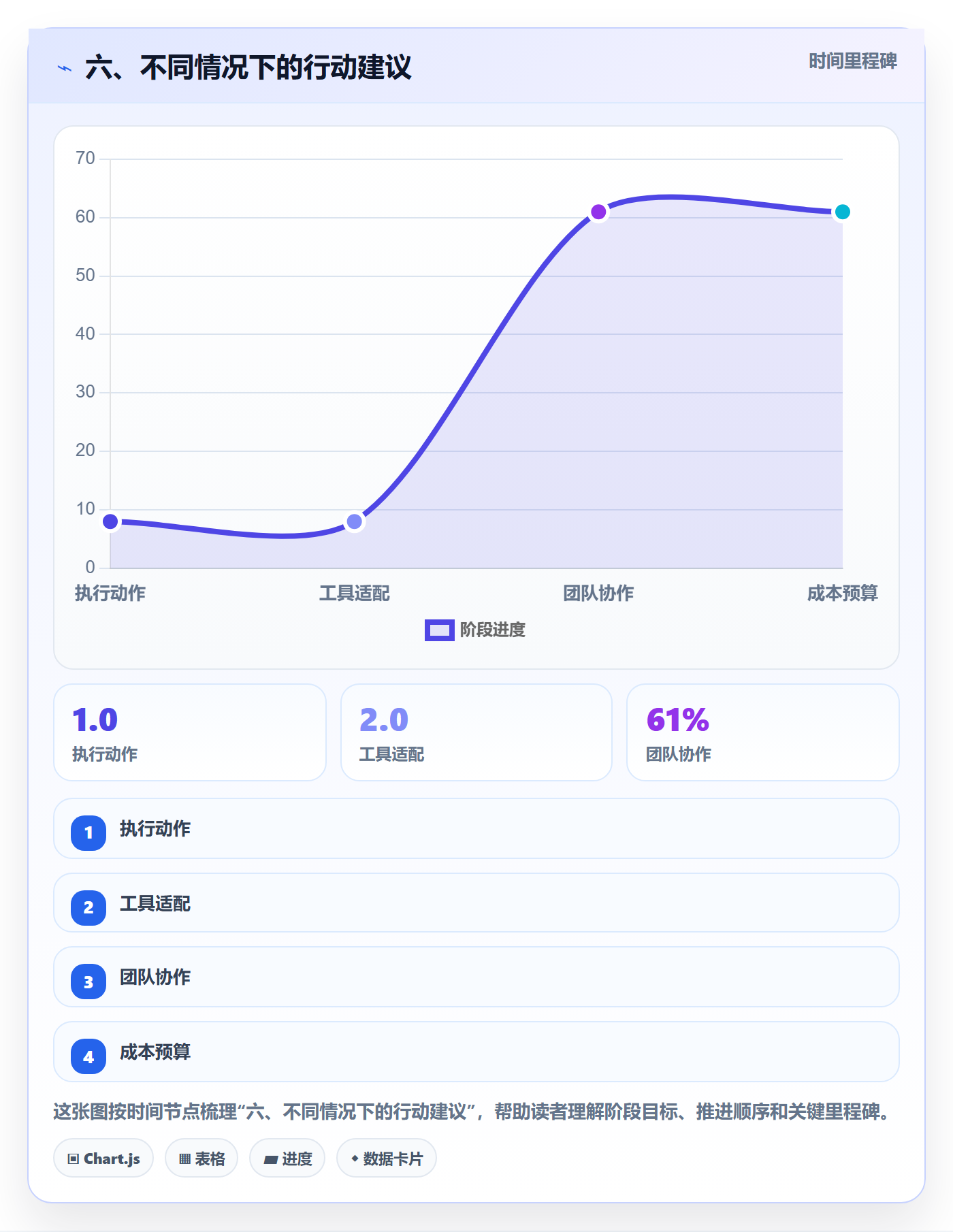Click the lightning icon beside the section title

(x=65, y=68)
